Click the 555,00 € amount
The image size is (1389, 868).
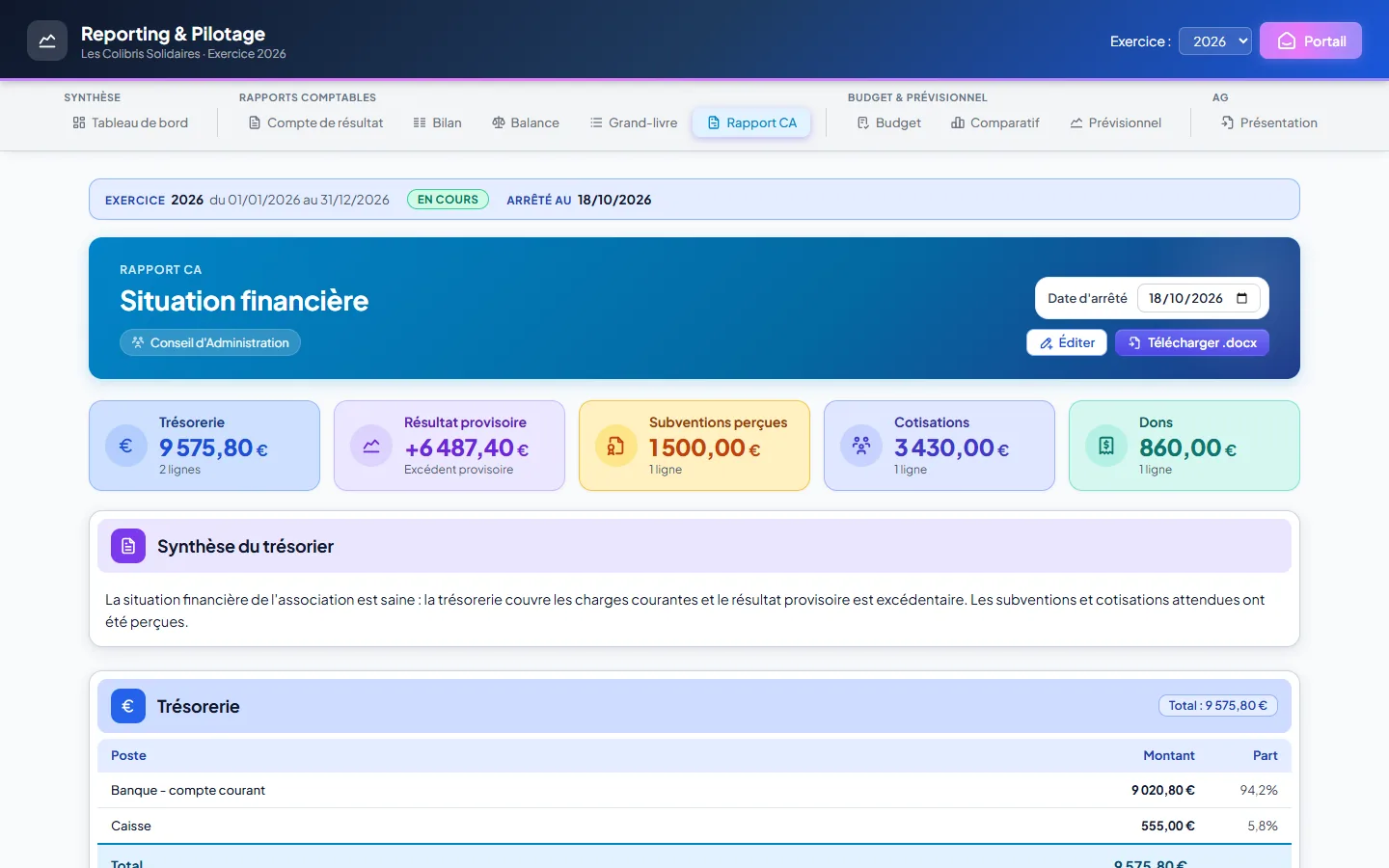1168,826
